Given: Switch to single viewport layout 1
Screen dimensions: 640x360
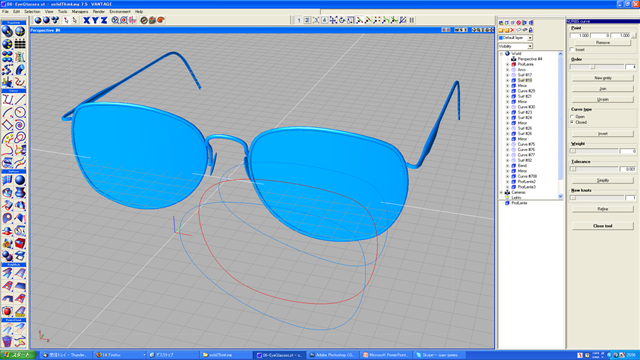Looking at the screenshot, I should 299,20.
